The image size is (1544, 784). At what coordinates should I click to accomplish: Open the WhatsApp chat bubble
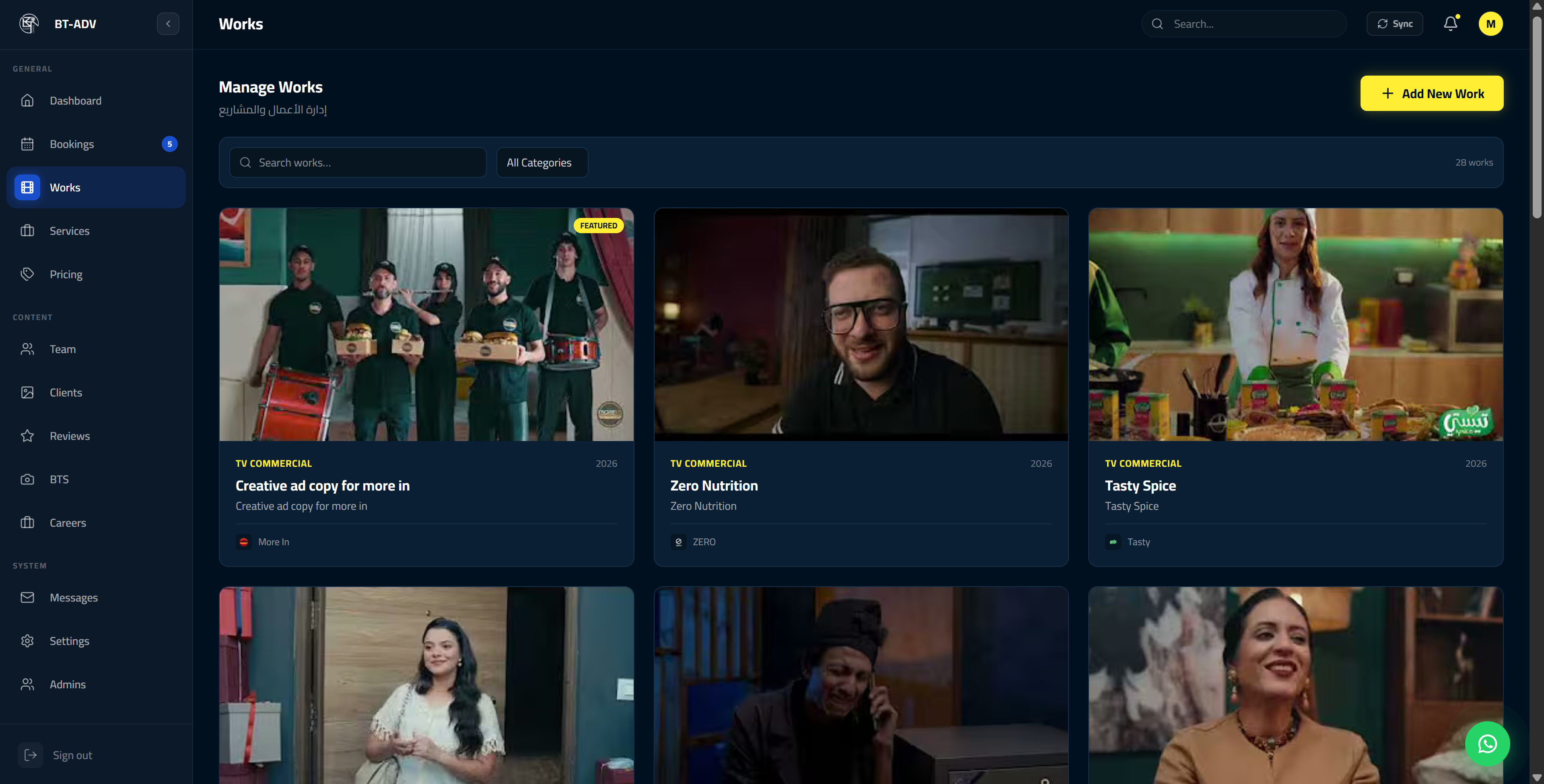(x=1487, y=744)
